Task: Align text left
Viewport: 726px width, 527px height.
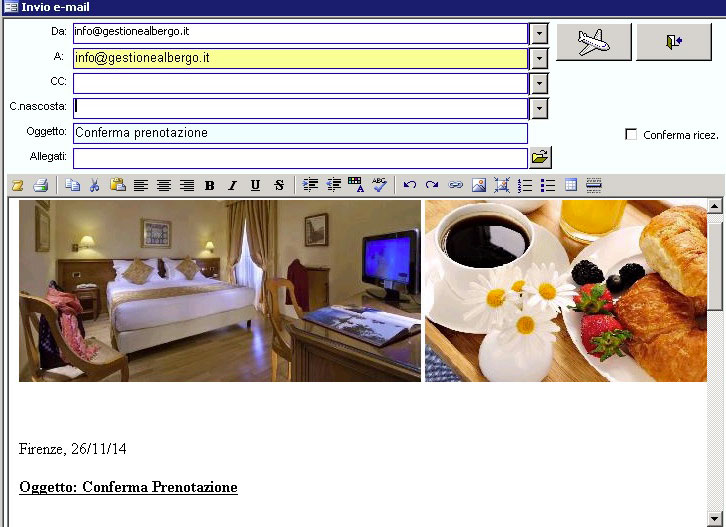Action: click(x=141, y=185)
